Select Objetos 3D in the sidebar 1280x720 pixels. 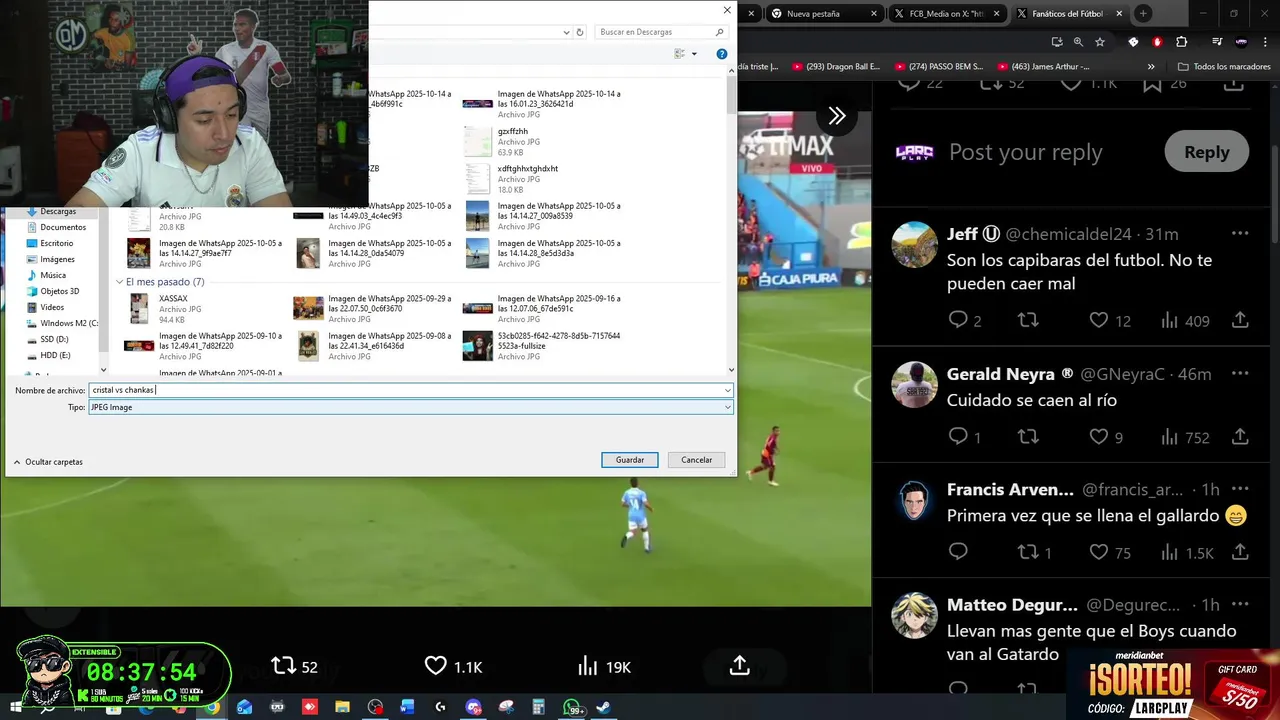(59, 291)
